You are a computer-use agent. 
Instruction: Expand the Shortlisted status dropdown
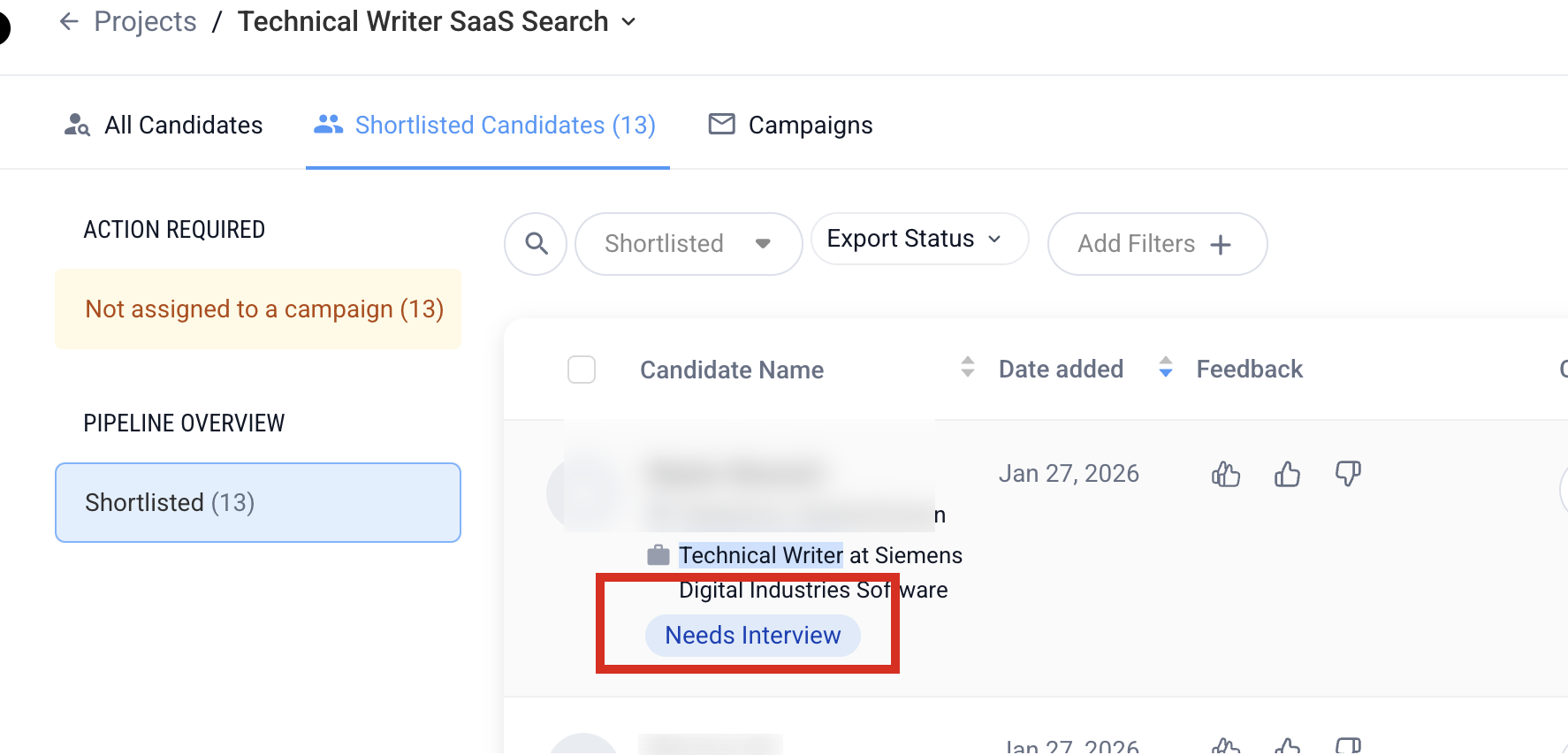pos(689,243)
